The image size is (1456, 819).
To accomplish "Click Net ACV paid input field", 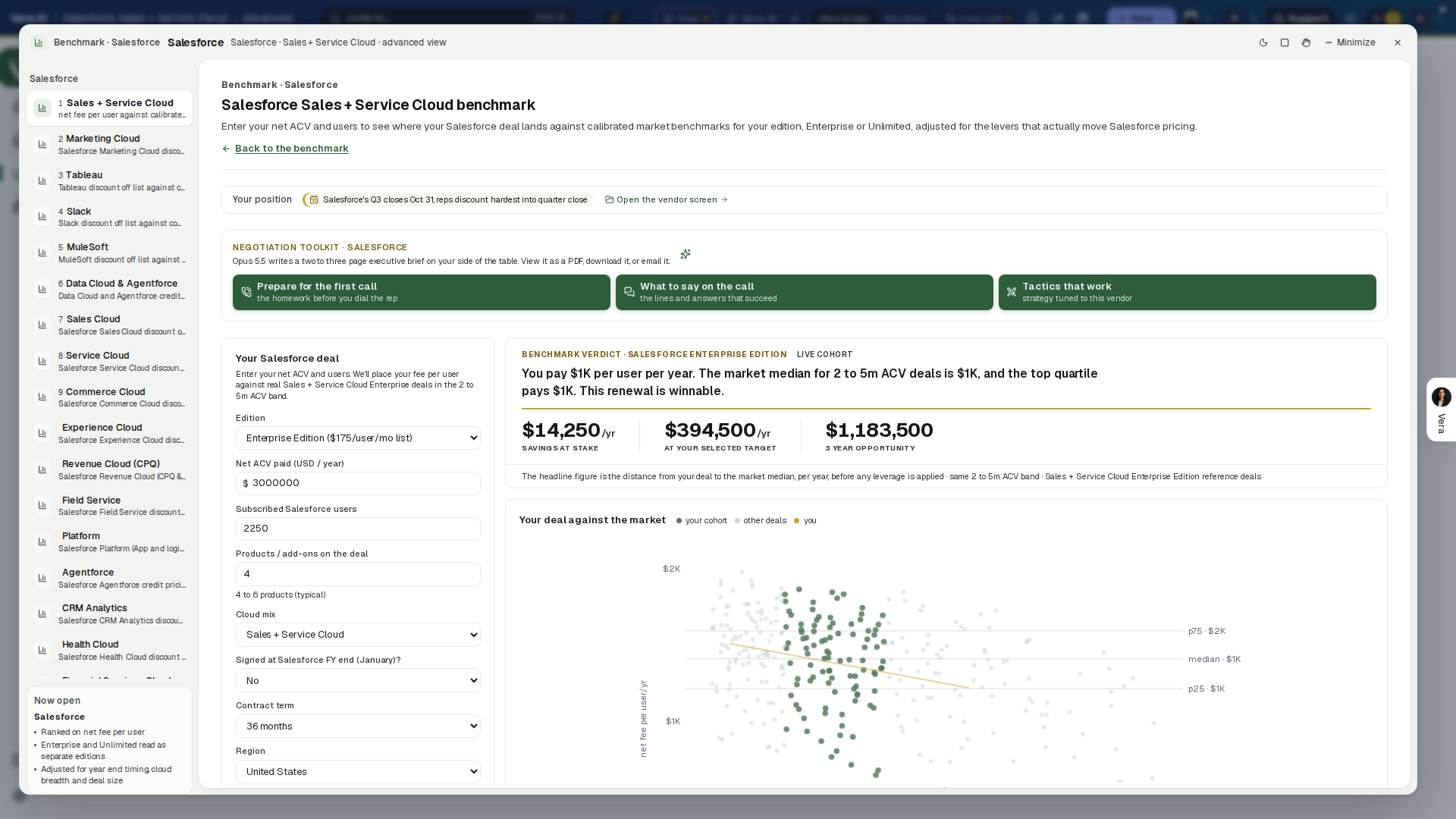I will tap(358, 484).
